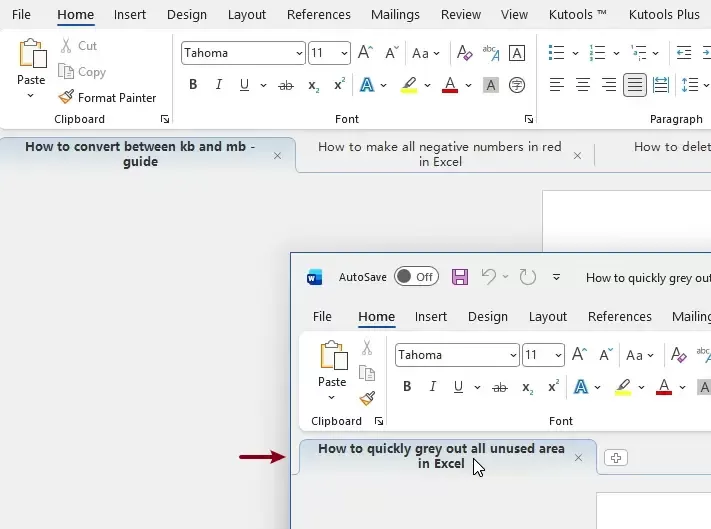Select Format Painter in the back window
711x529 pixels.
point(107,97)
